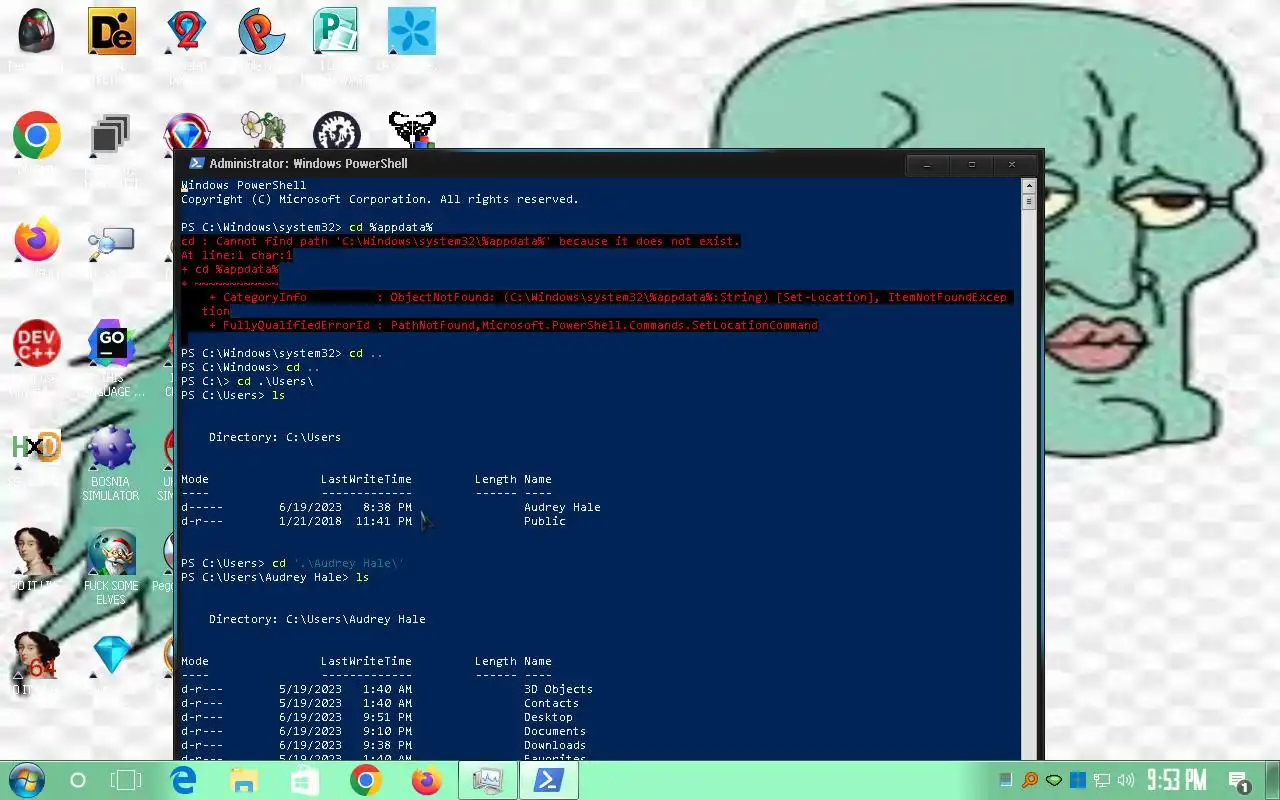Launch the Microsoft Publisher desktop icon
This screenshot has width=1280, height=800.
click(336, 32)
